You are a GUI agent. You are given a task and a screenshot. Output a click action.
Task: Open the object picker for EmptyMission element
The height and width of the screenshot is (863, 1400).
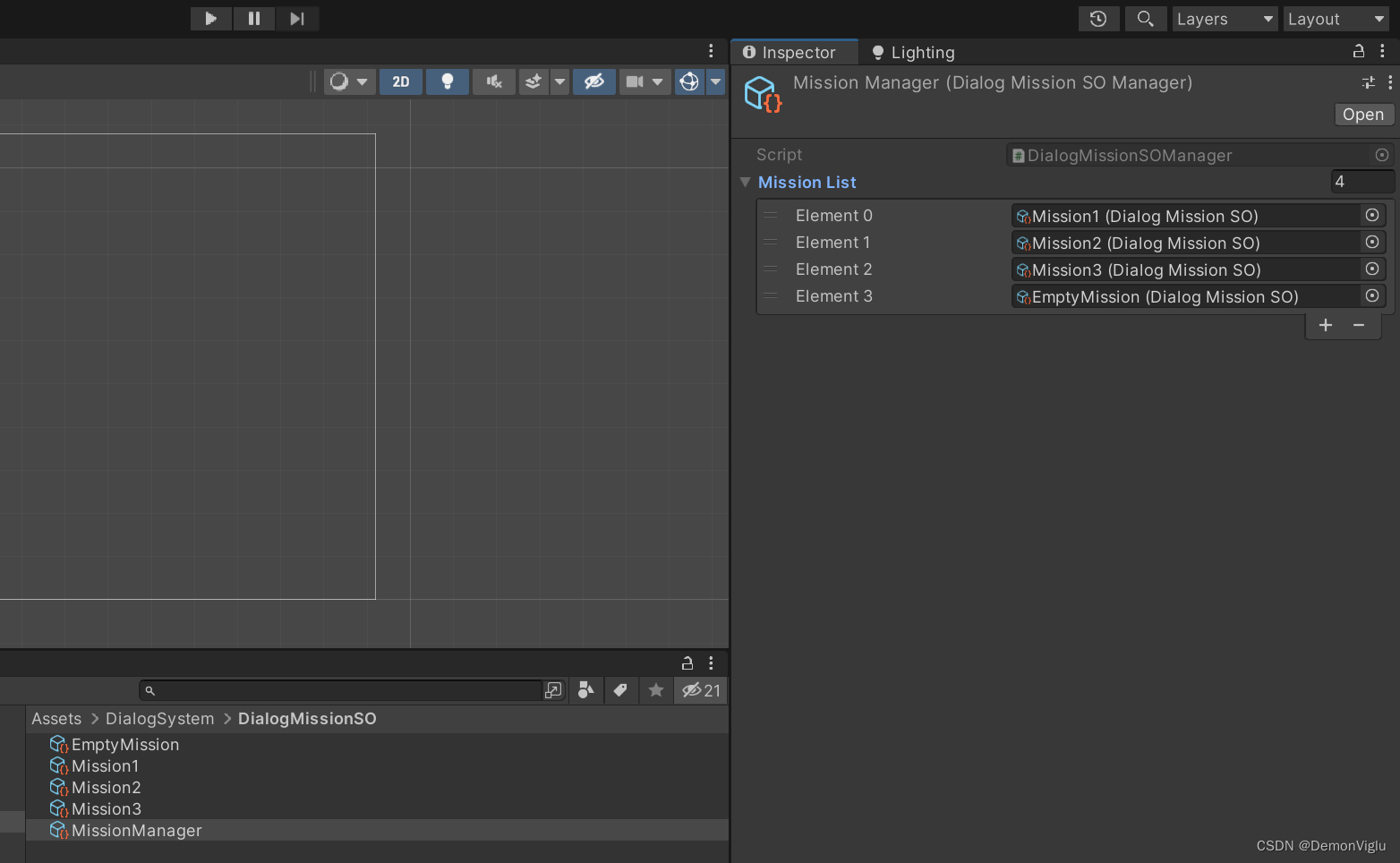pos(1372,296)
